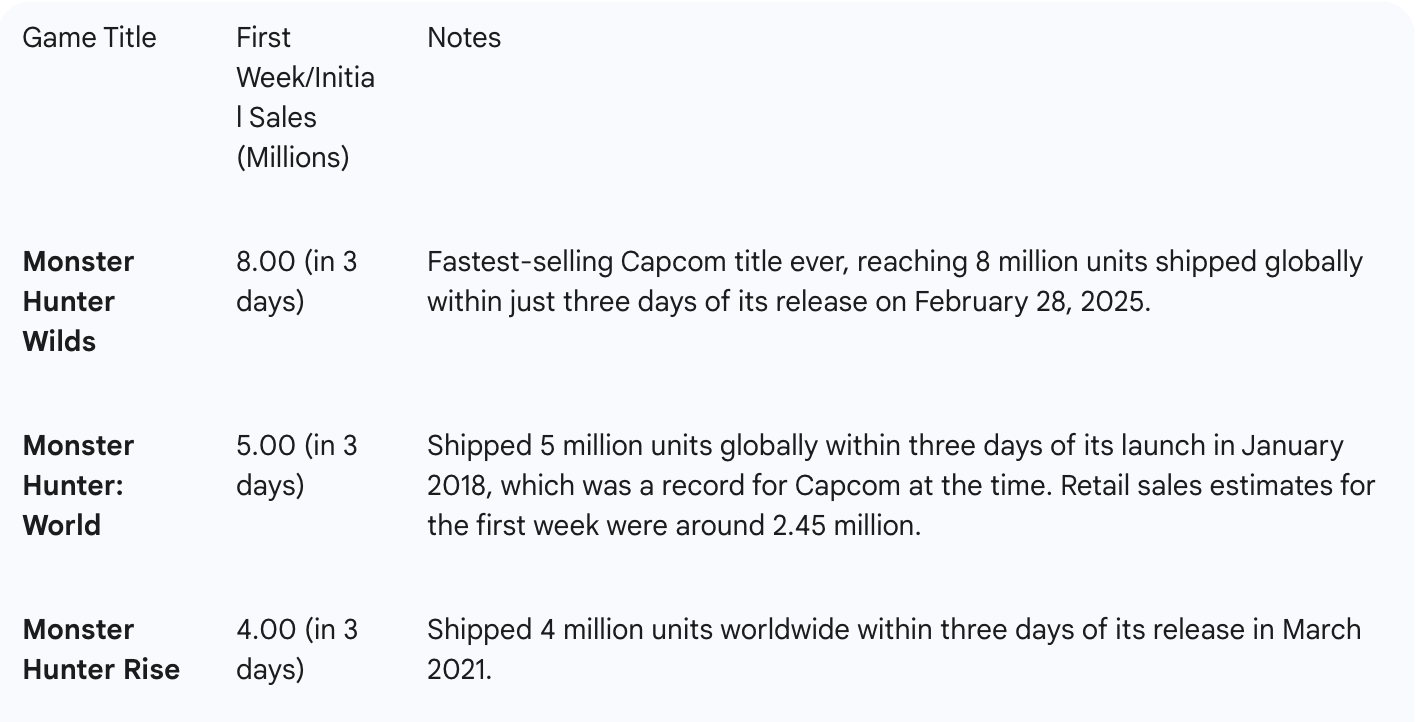Click the 8.00 (in 3 days) sales cell

[x=297, y=281]
